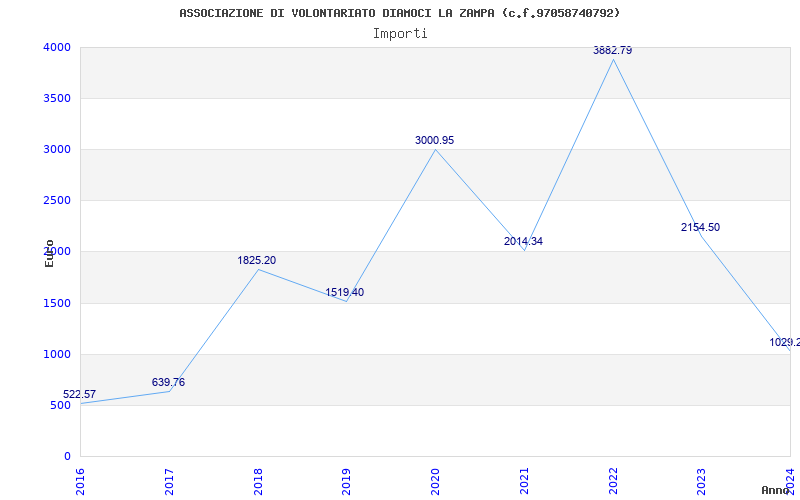Select the 1825.20 data point label
The height and width of the screenshot is (500, 800).
[x=257, y=260]
